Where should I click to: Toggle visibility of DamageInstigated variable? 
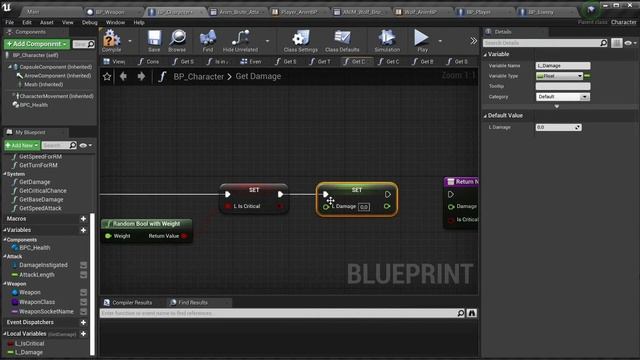pyautogui.click(x=83, y=265)
